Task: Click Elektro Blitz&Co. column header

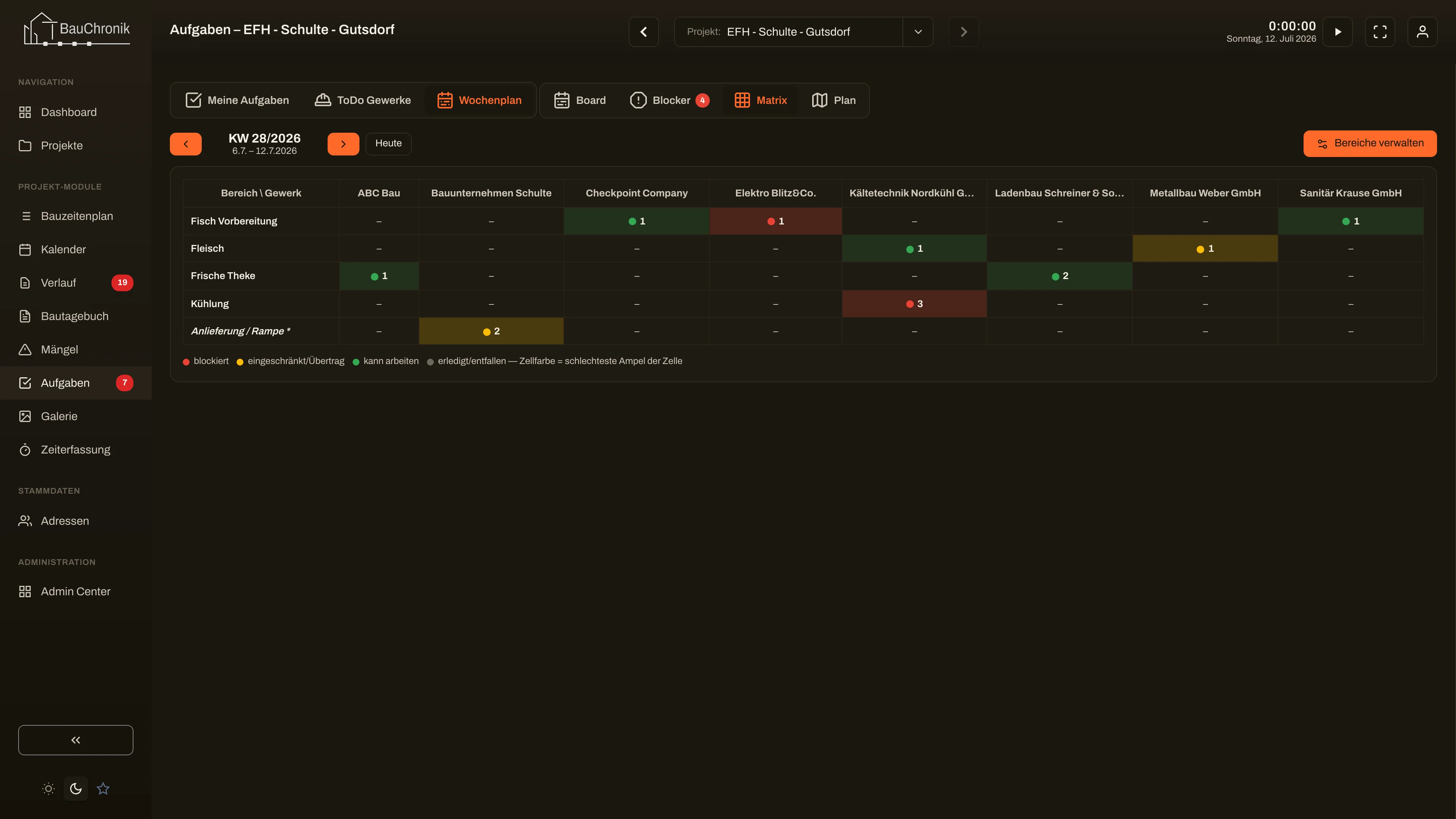Action: [x=775, y=193]
